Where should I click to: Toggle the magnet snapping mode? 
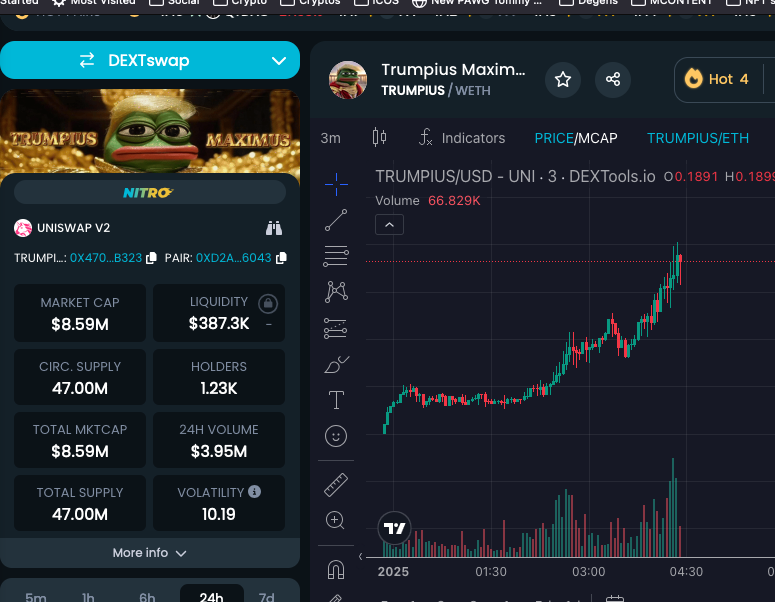point(336,570)
